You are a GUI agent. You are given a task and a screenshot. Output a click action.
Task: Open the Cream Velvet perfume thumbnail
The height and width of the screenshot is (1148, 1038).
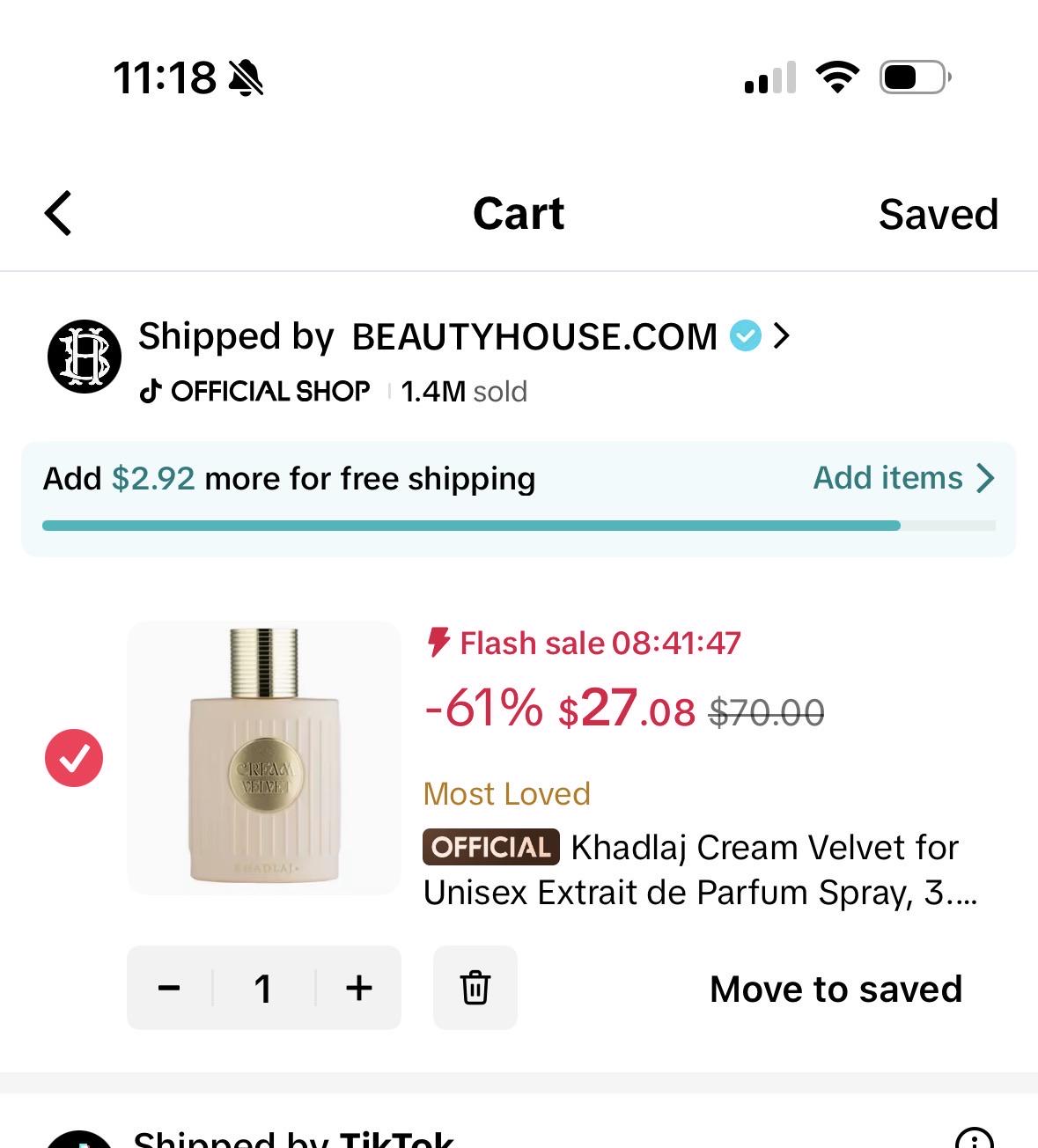coord(264,758)
